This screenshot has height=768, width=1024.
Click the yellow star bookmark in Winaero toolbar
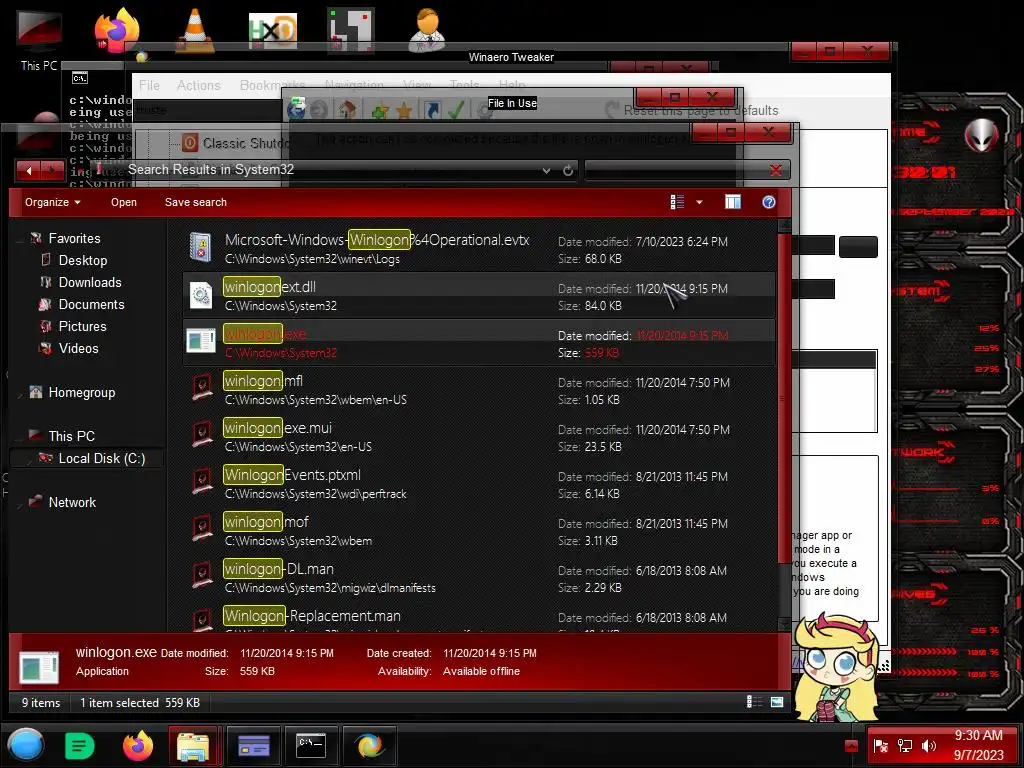point(404,110)
